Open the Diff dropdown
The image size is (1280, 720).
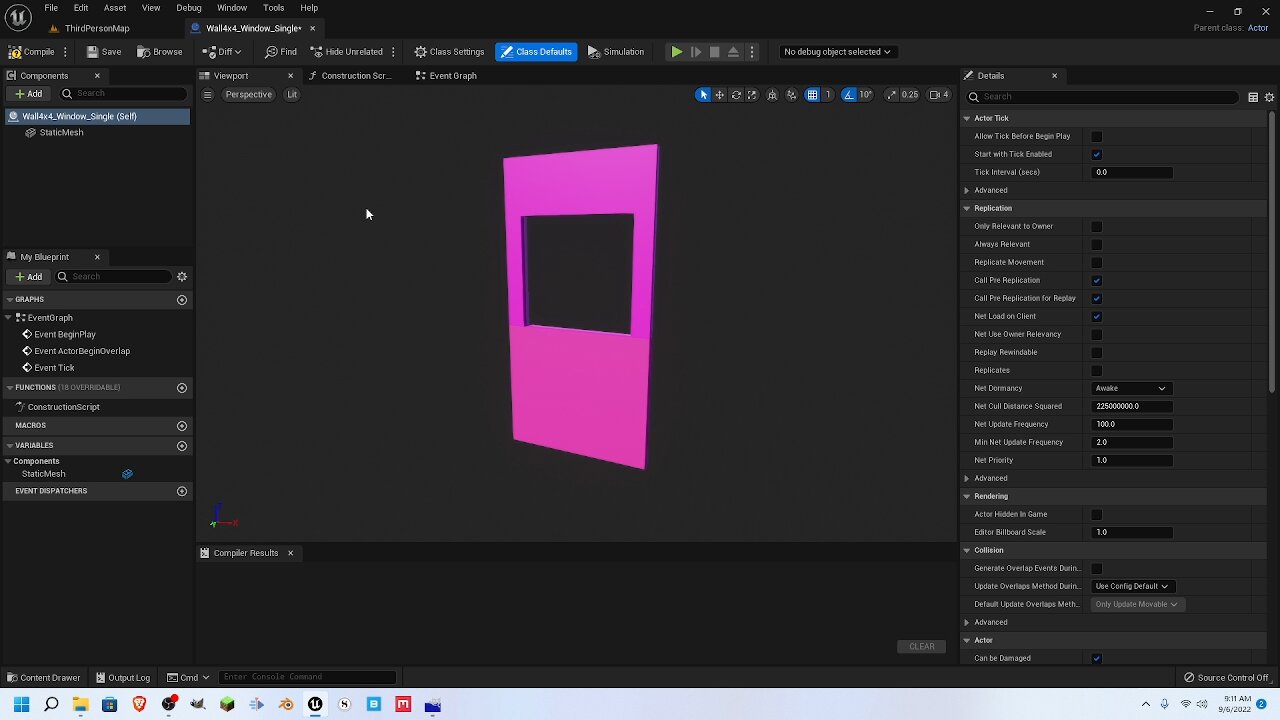(x=222, y=52)
